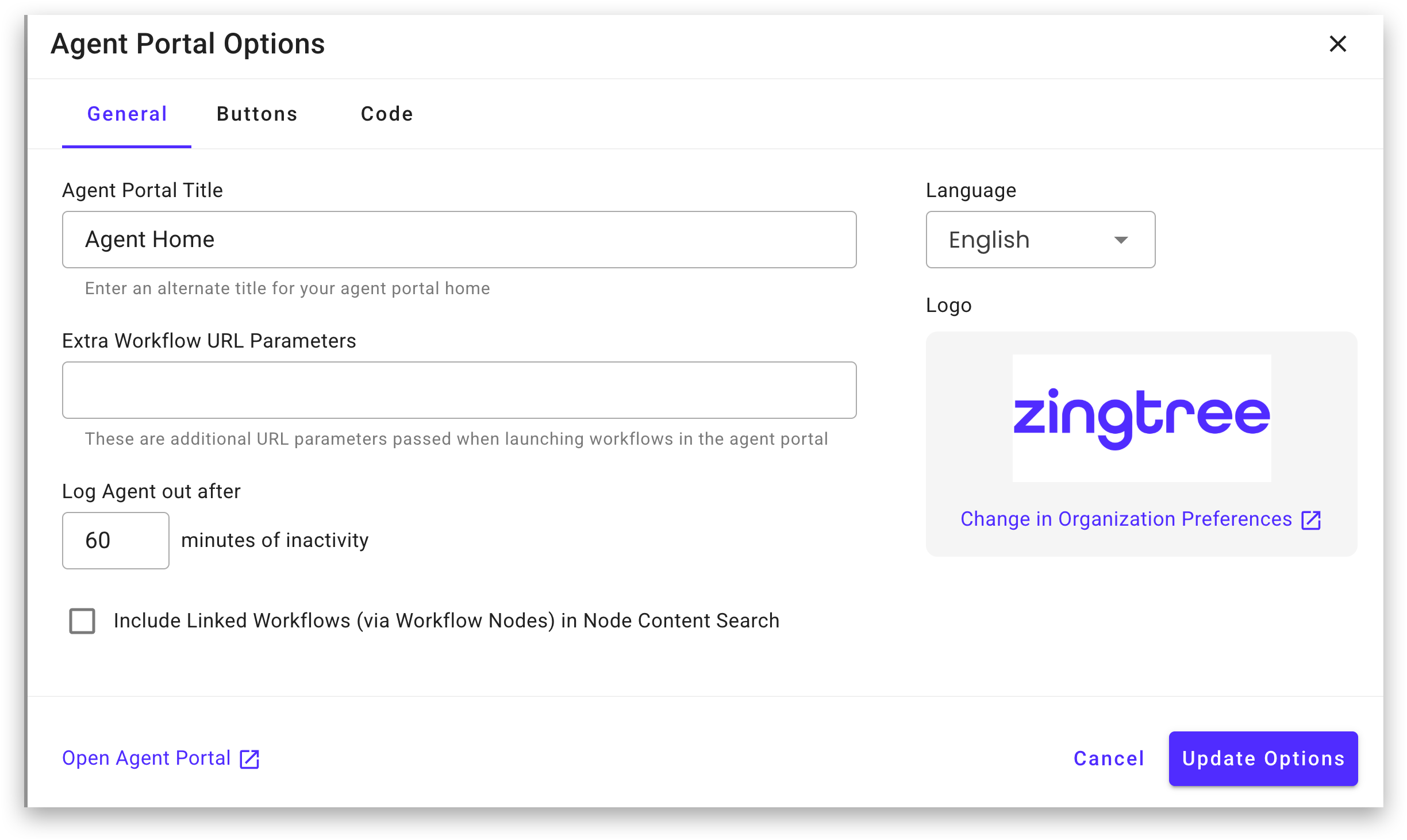Click the Include Linked Workflows label text
This screenshot has width=1407, height=840.
(446, 621)
